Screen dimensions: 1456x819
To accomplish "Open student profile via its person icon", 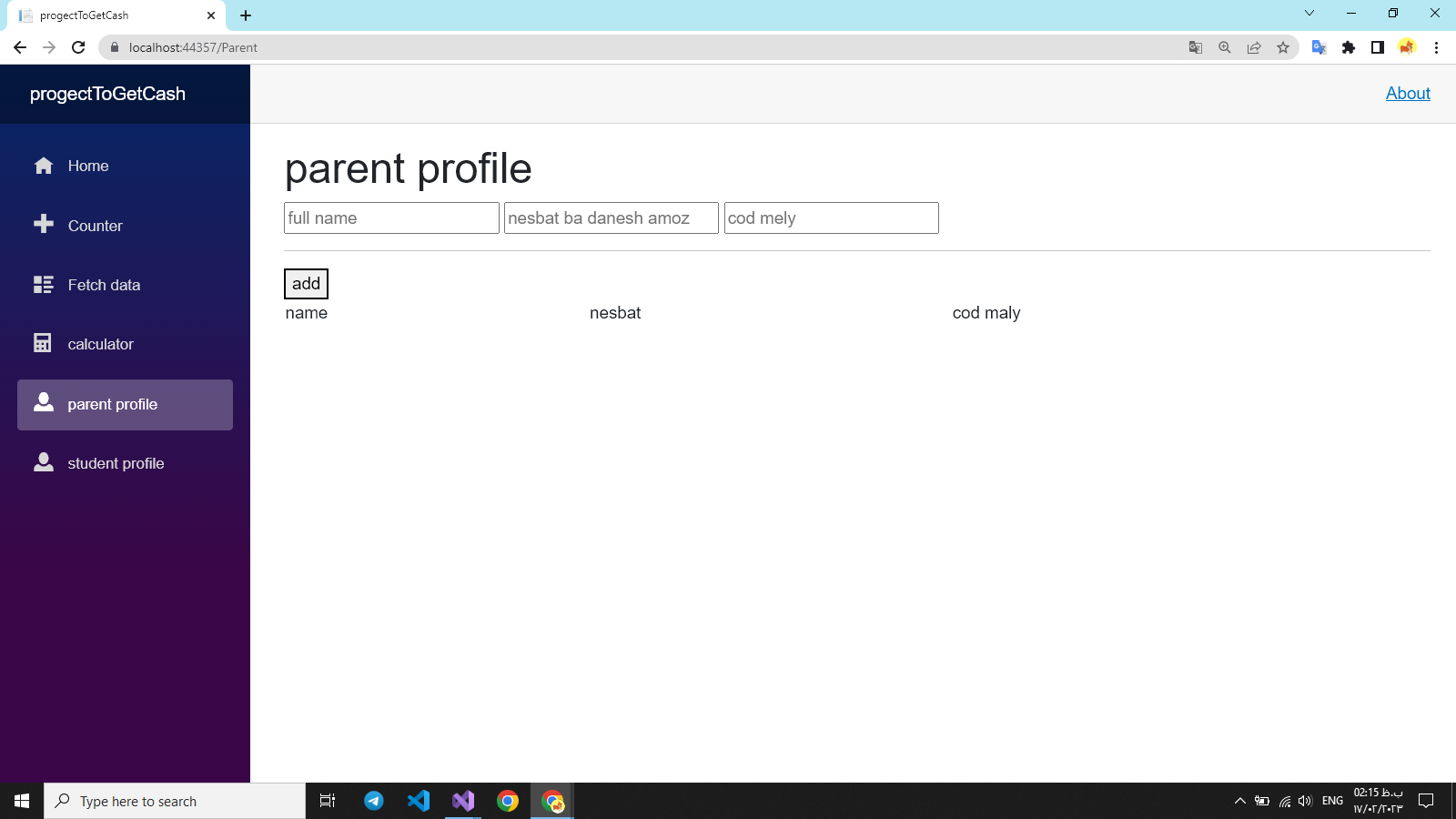I will point(43,462).
